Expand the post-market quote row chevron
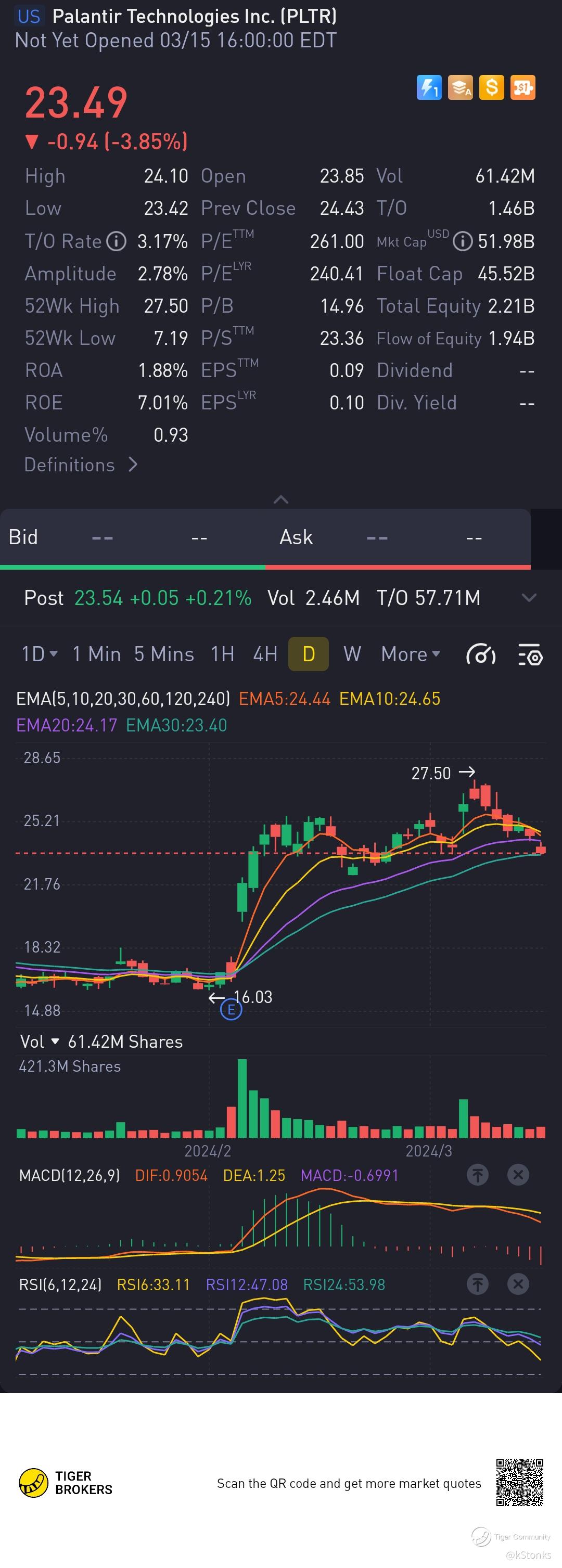The width and height of the screenshot is (562, 1568). (x=529, y=598)
